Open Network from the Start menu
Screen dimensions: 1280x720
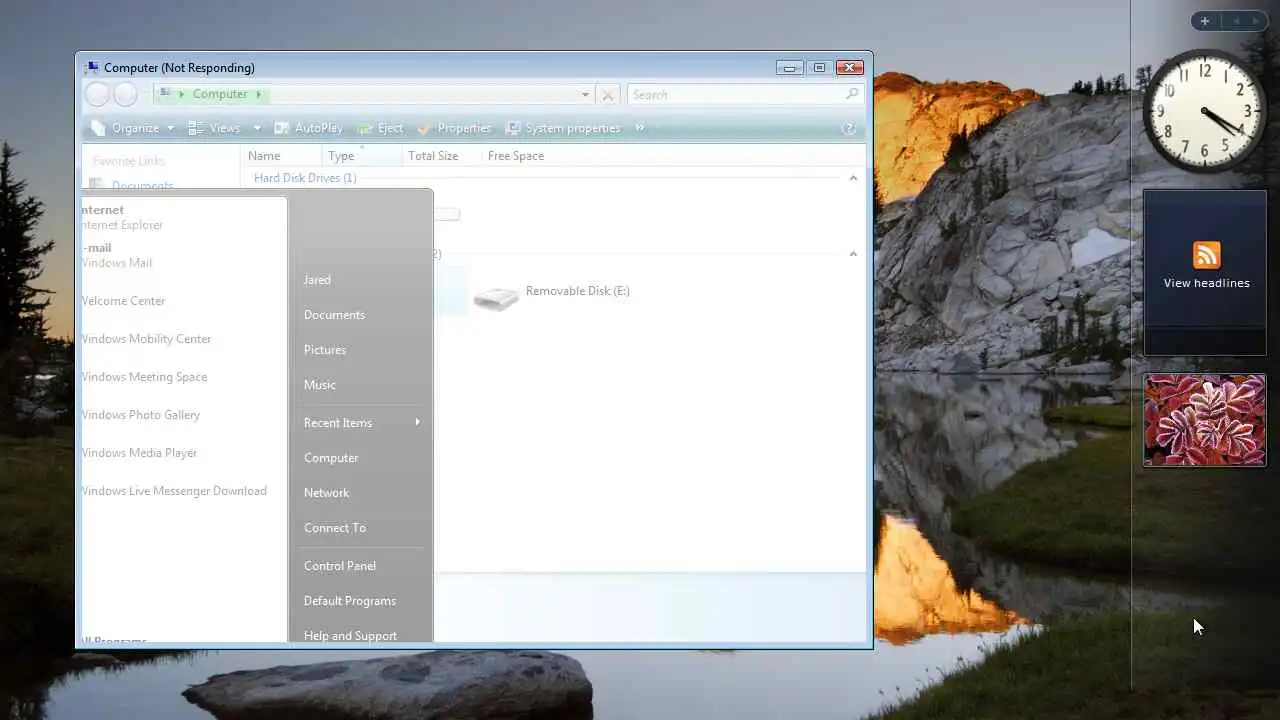coord(327,493)
